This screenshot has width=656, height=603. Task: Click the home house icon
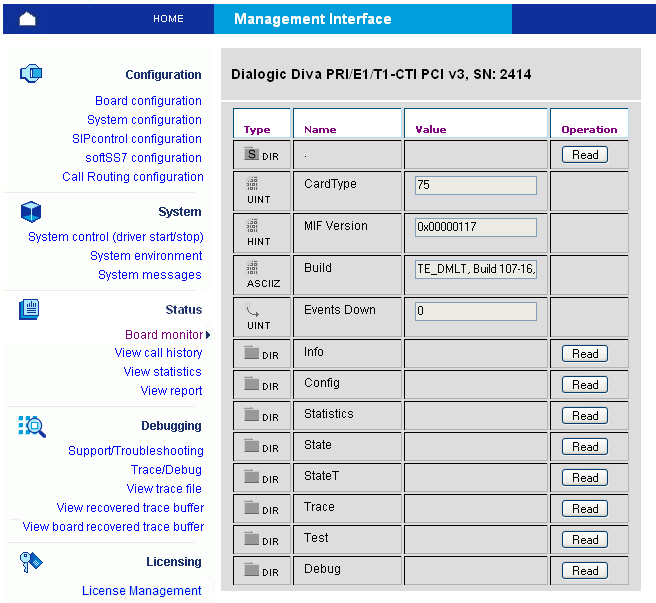pos(27,19)
